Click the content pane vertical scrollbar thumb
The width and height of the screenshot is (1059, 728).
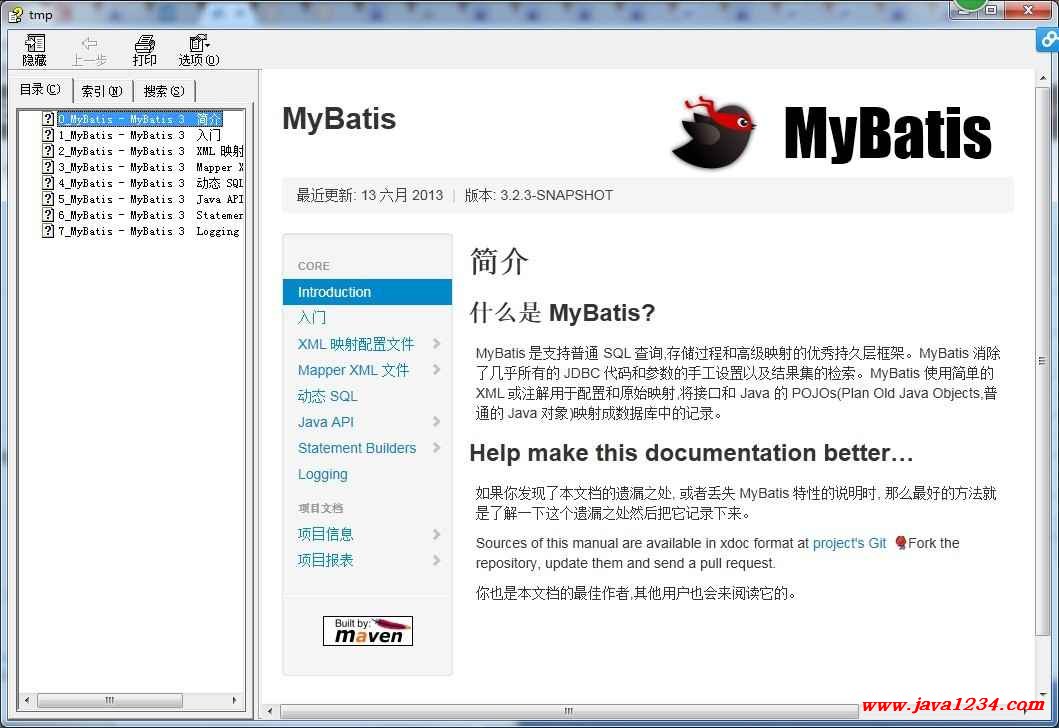pyautogui.click(x=1042, y=361)
